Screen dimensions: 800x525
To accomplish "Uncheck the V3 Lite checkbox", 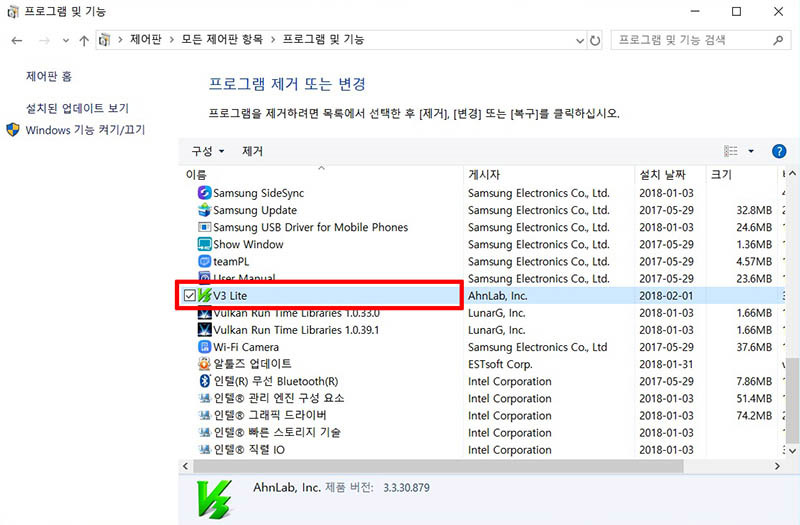I will pos(190,296).
